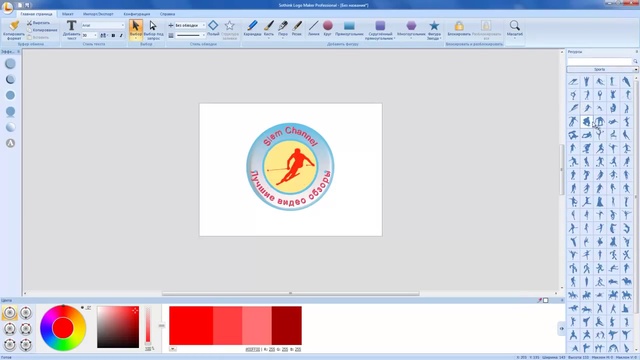This screenshot has width=640, height=360.
Task: Select the left dial in middle color scheme row
Action: tap(10, 329)
